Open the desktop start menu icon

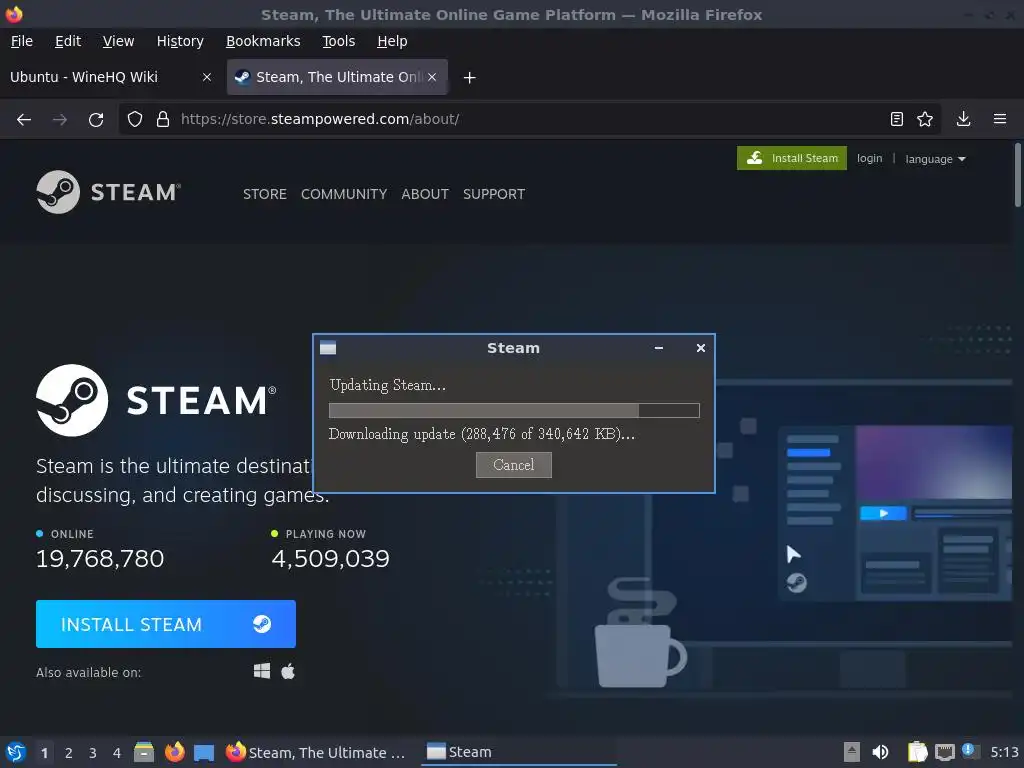(x=15, y=752)
